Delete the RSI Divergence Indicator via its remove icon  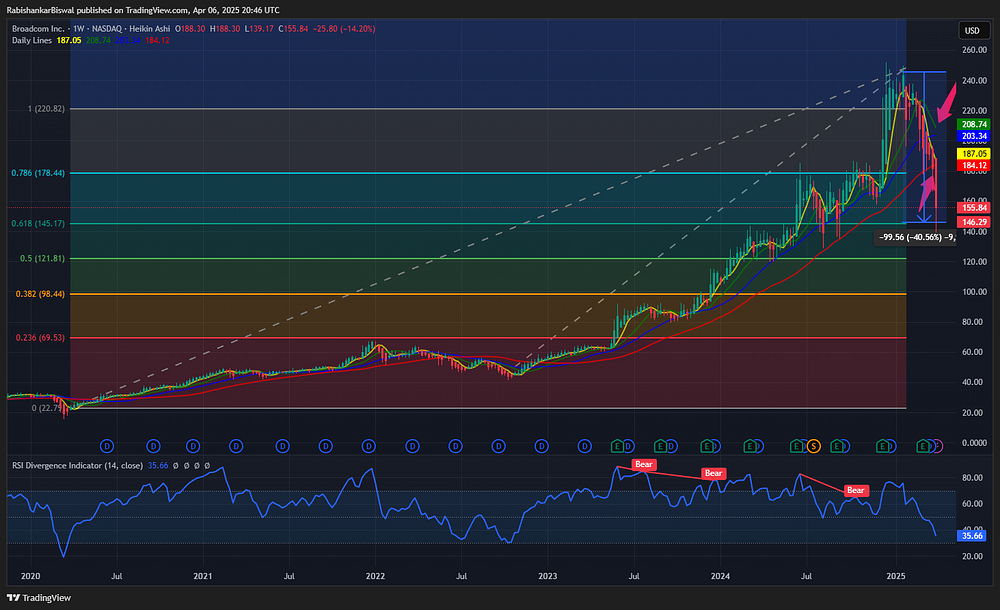point(197,465)
